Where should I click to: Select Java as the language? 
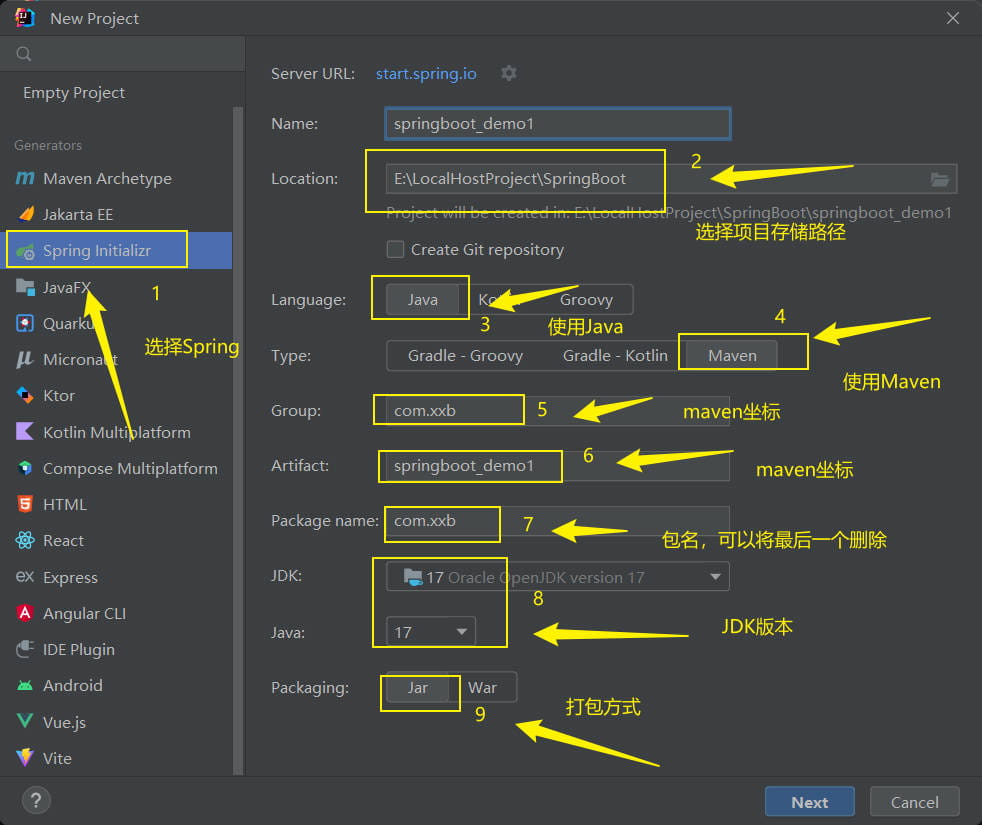click(x=423, y=300)
